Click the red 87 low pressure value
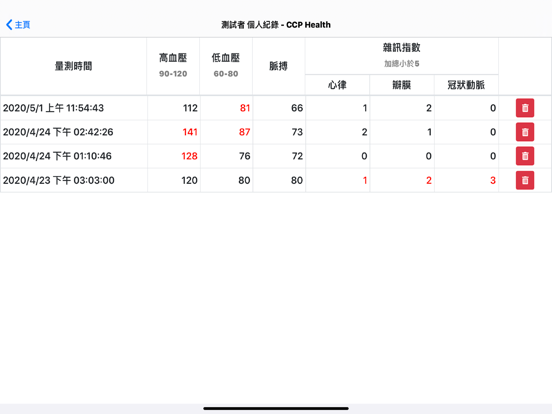The height and width of the screenshot is (414, 552). point(244,132)
